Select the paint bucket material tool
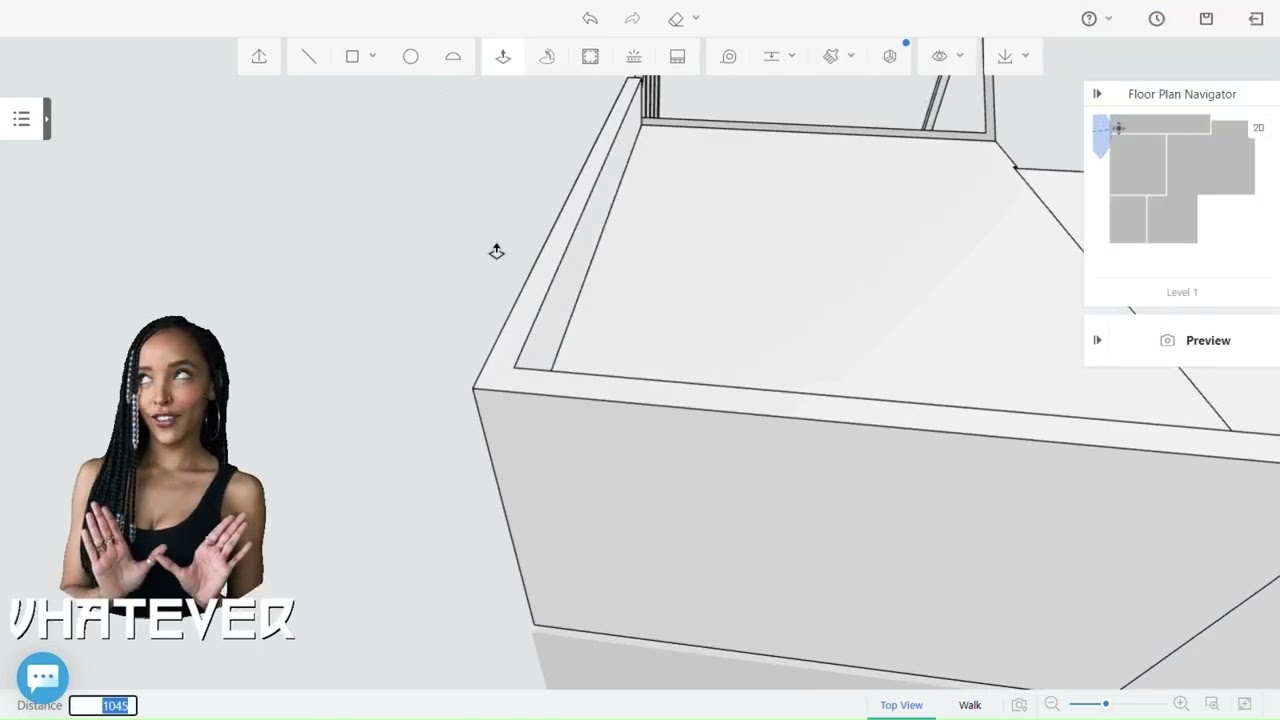 coord(831,57)
